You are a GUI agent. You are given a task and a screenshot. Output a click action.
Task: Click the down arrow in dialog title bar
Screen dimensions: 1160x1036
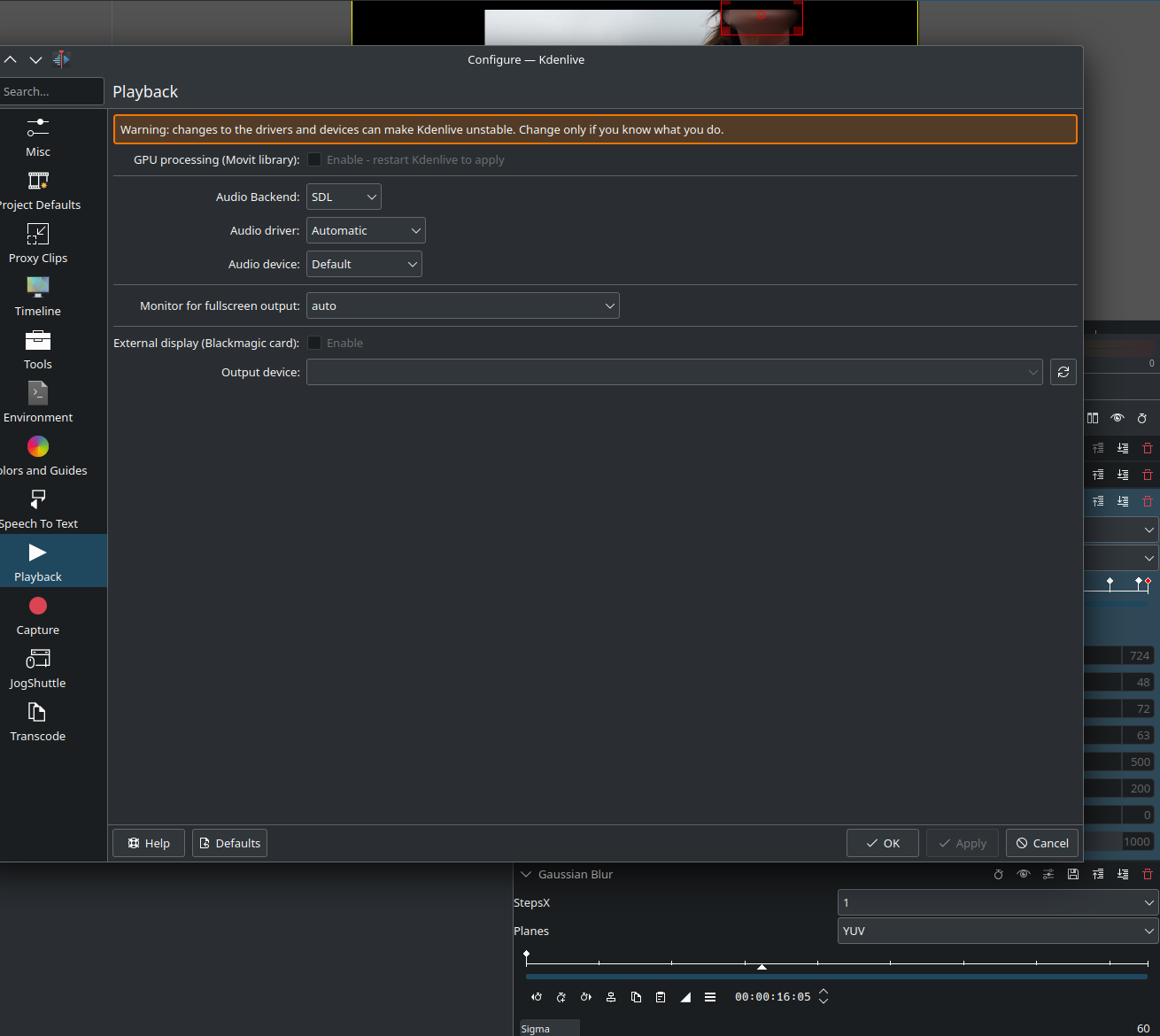tap(35, 59)
